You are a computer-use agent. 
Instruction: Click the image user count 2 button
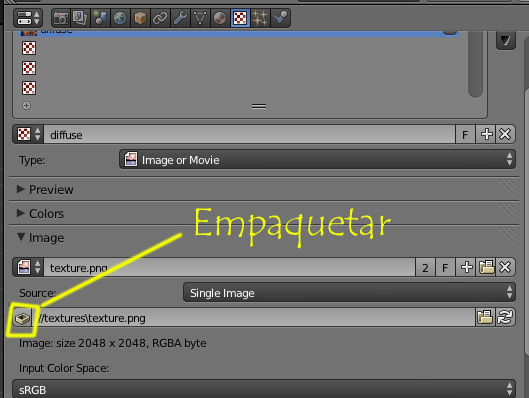(x=425, y=267)
